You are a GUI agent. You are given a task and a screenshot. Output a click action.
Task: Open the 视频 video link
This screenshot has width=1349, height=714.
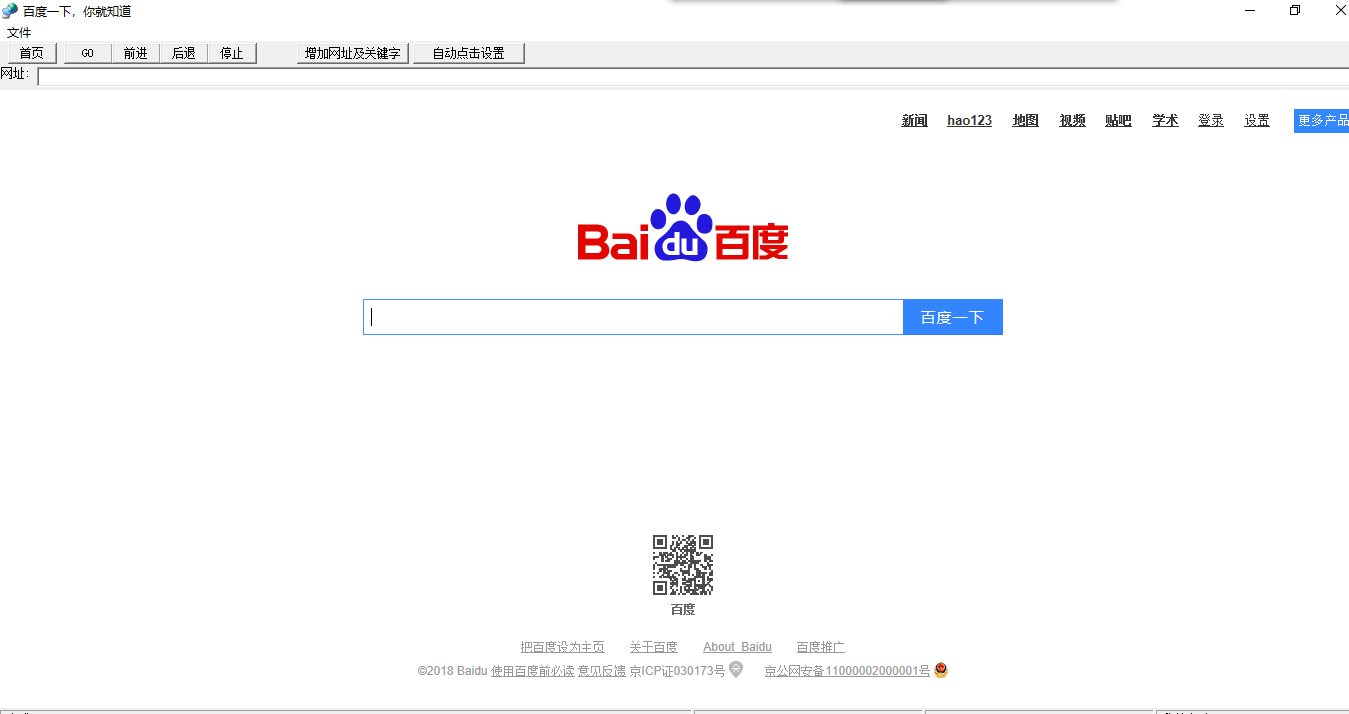coord(1073,120)
